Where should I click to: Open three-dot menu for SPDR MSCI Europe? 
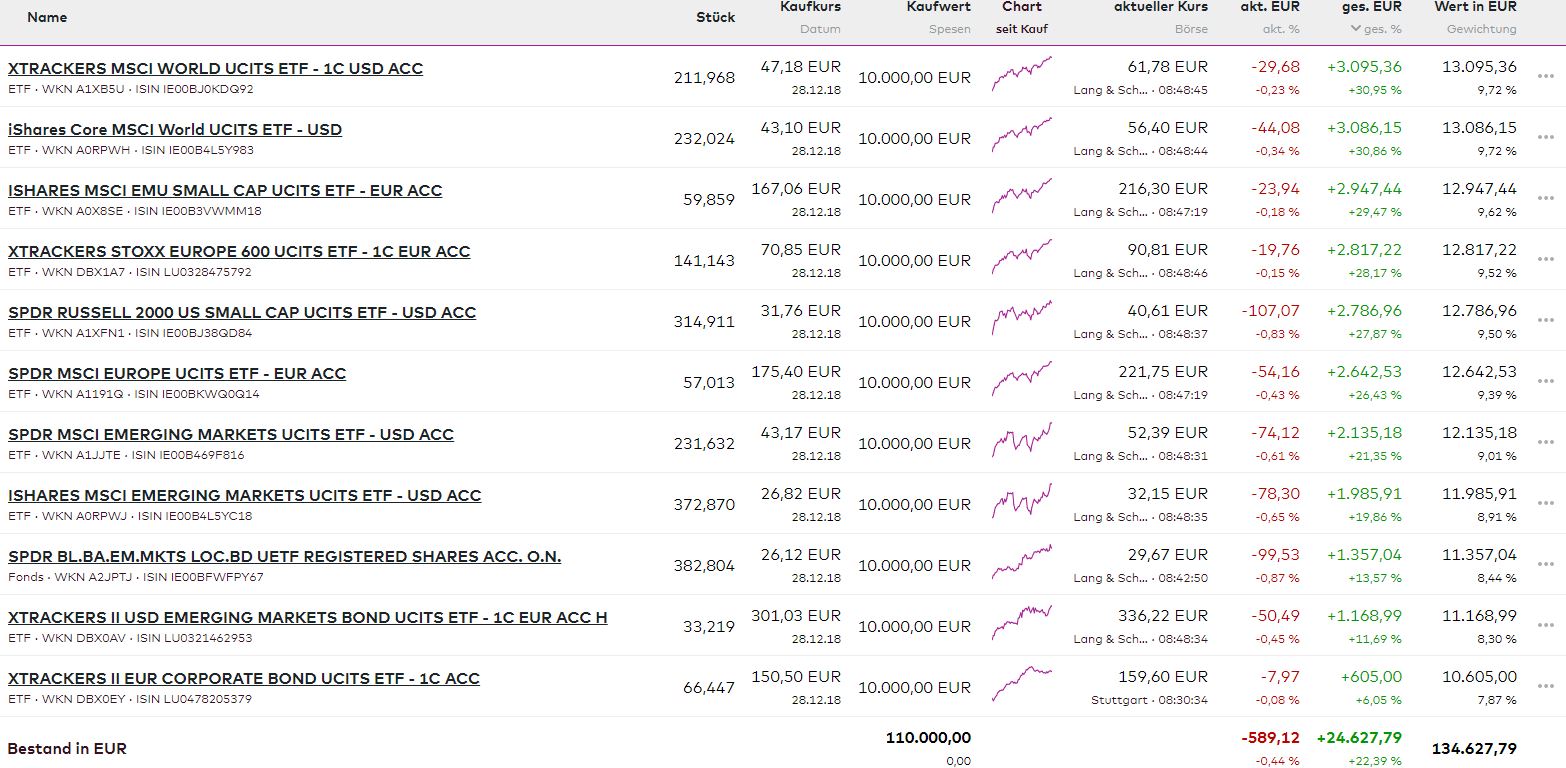pos(1546,382)
